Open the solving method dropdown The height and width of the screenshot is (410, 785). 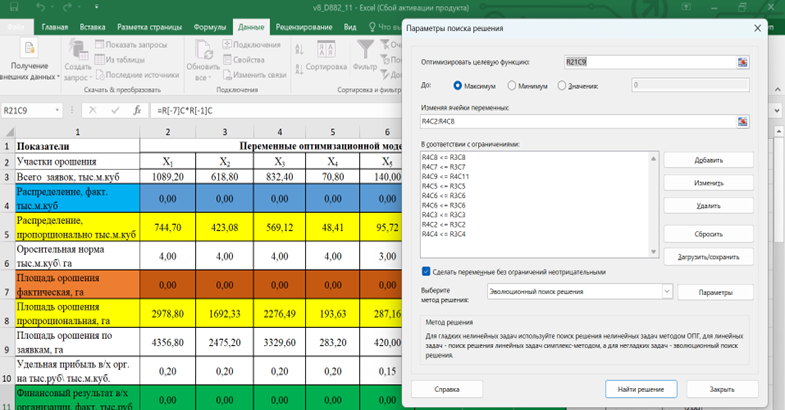pyautogui.click(x=667, y=292)
